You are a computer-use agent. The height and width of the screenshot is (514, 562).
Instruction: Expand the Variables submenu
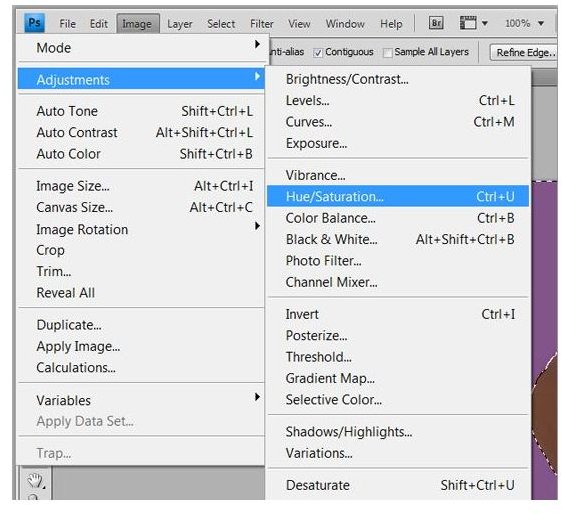142,400
